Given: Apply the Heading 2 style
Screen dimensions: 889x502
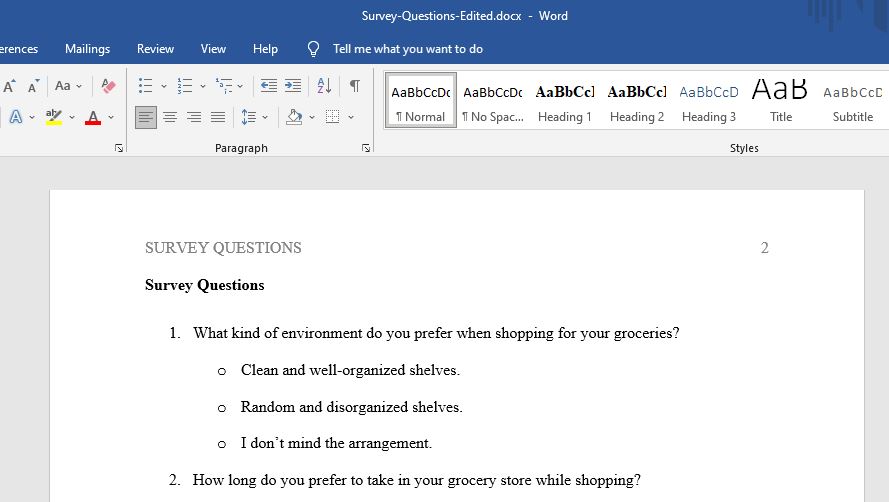Looking at the screenshot, I should click(x=637, y=100).
